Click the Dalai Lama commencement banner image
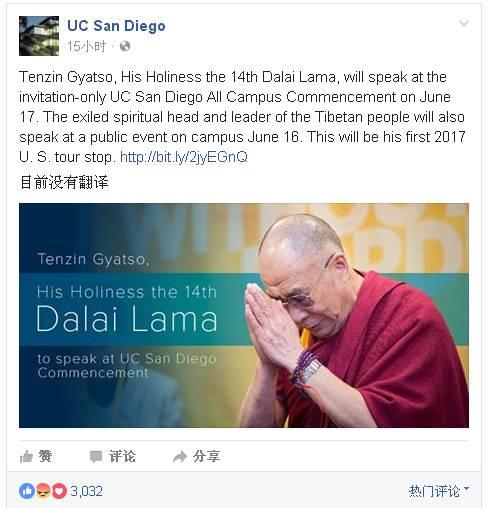This screenshot has width=490, height=508. [244, 315]
